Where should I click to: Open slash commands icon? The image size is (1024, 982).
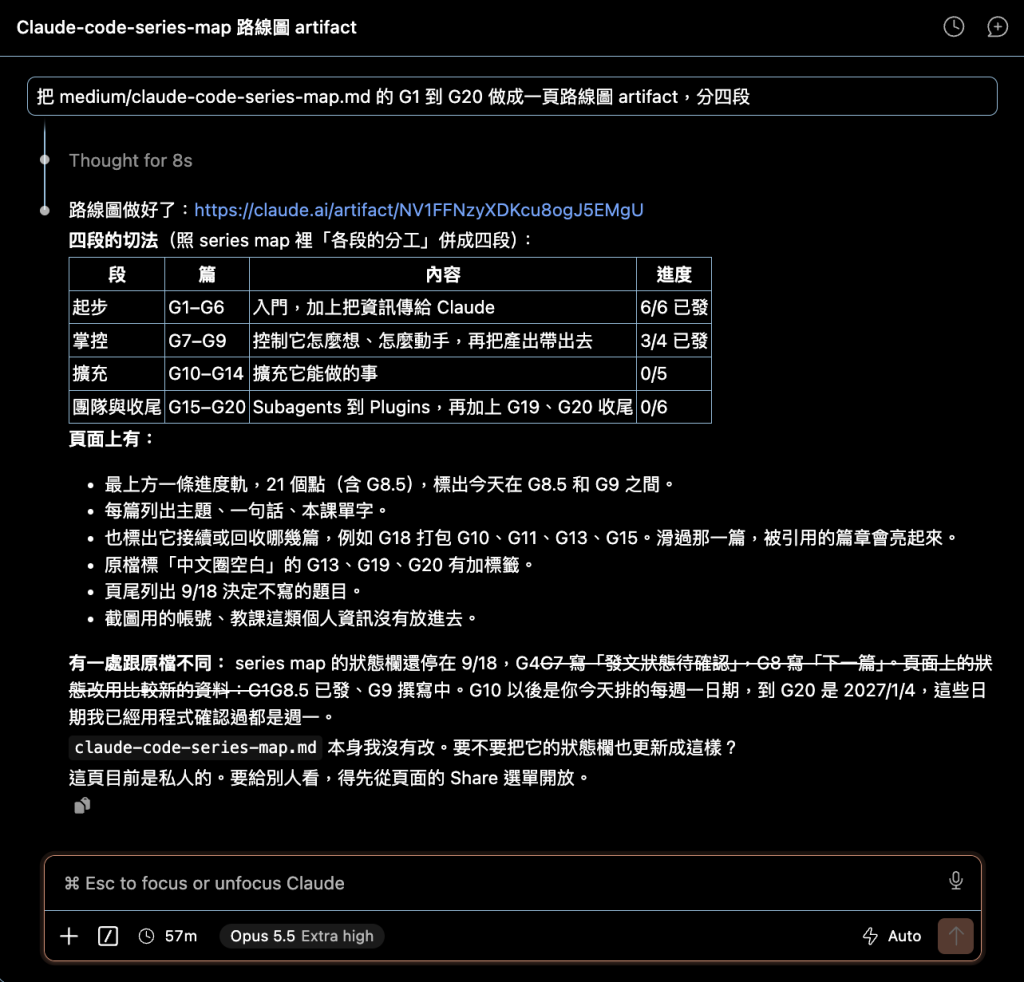point(108,936)
